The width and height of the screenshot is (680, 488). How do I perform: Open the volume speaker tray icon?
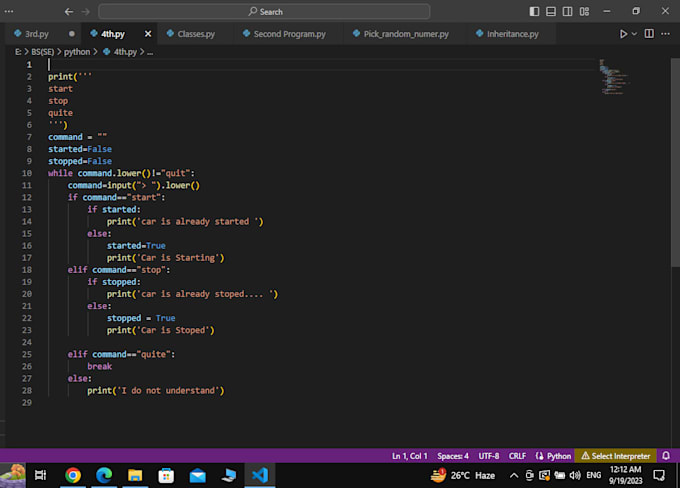tap(575, 475)
